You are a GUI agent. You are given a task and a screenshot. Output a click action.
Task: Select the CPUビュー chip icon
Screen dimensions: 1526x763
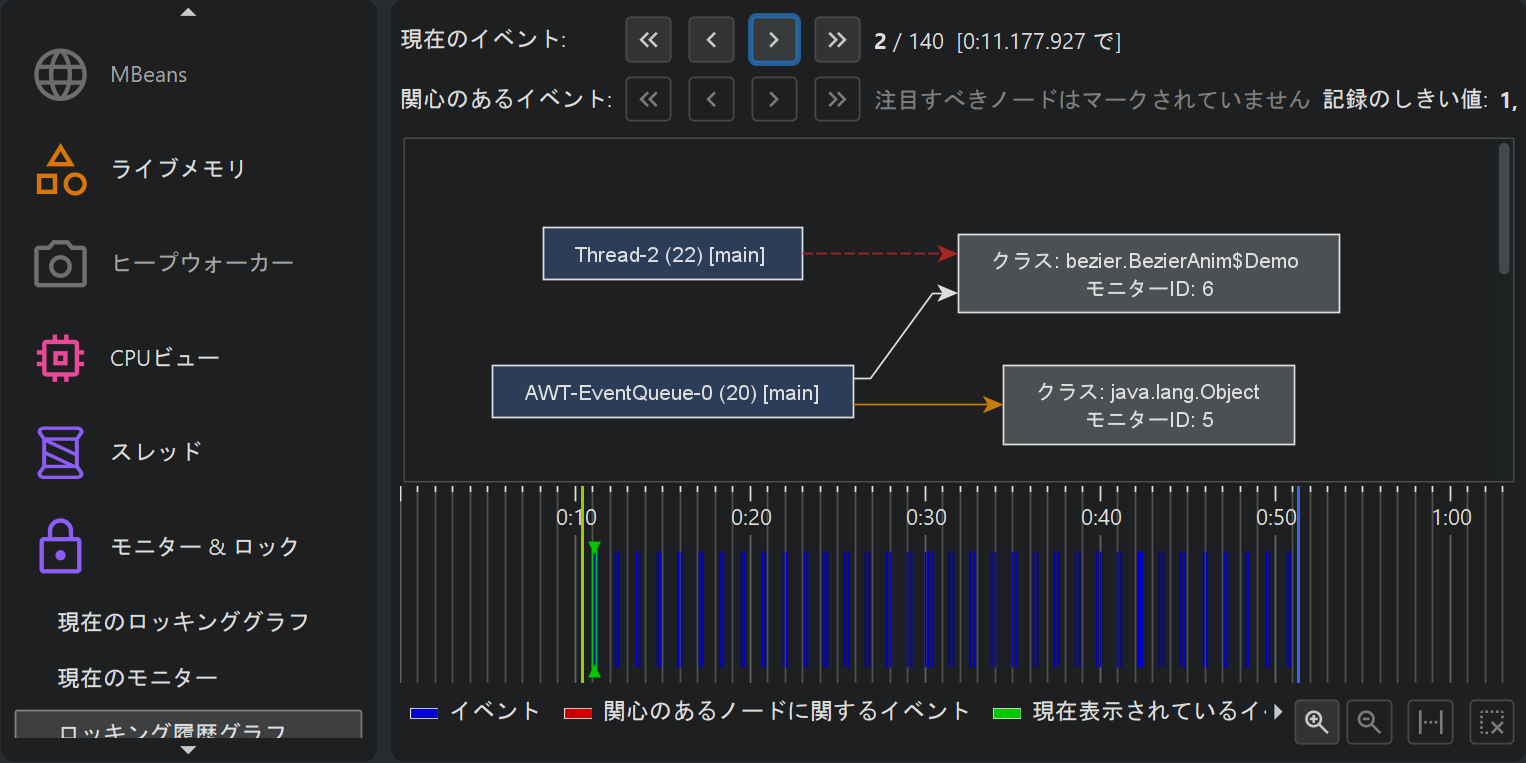tap(61, 358)
